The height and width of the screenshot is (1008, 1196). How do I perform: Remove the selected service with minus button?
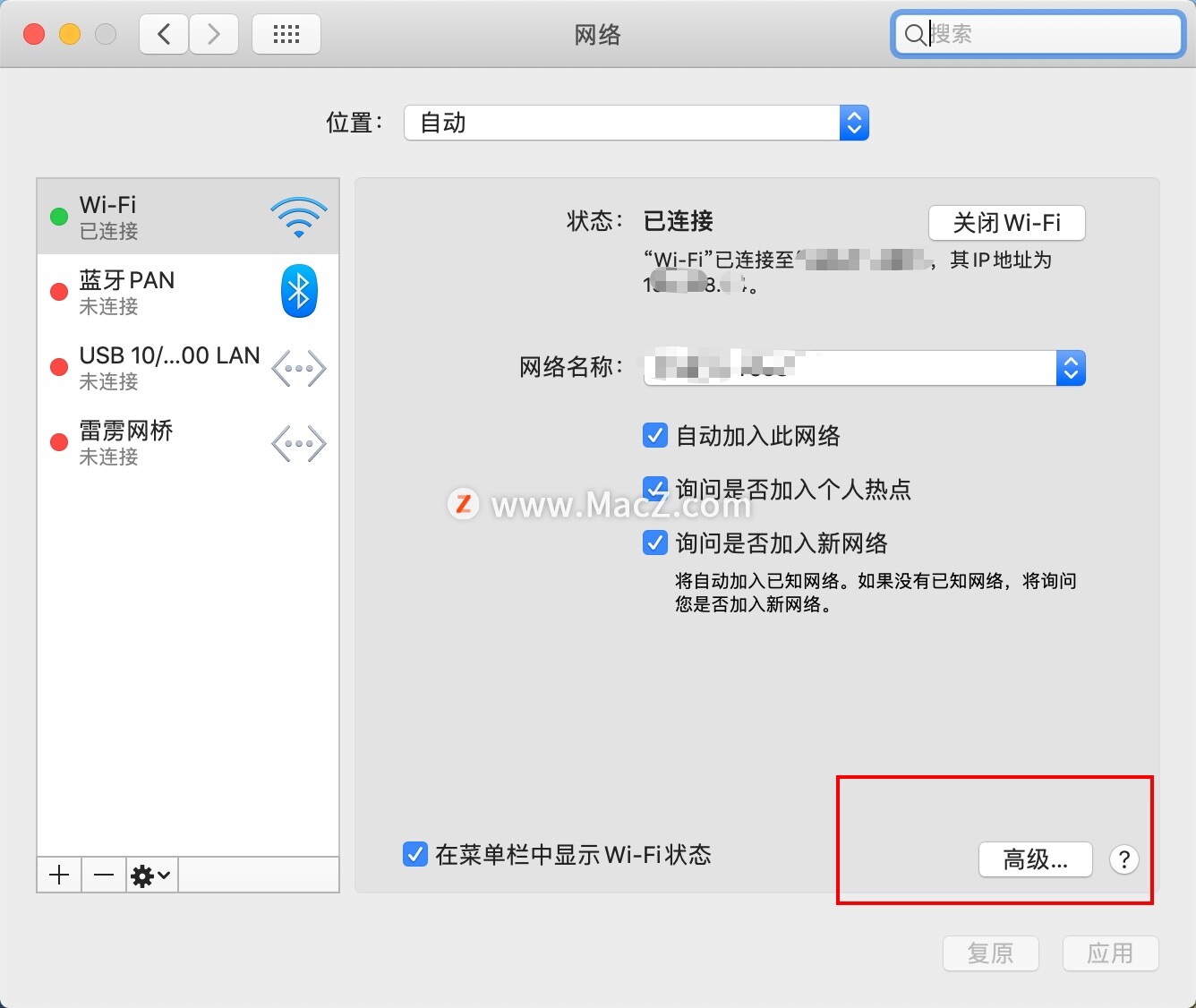104,875
